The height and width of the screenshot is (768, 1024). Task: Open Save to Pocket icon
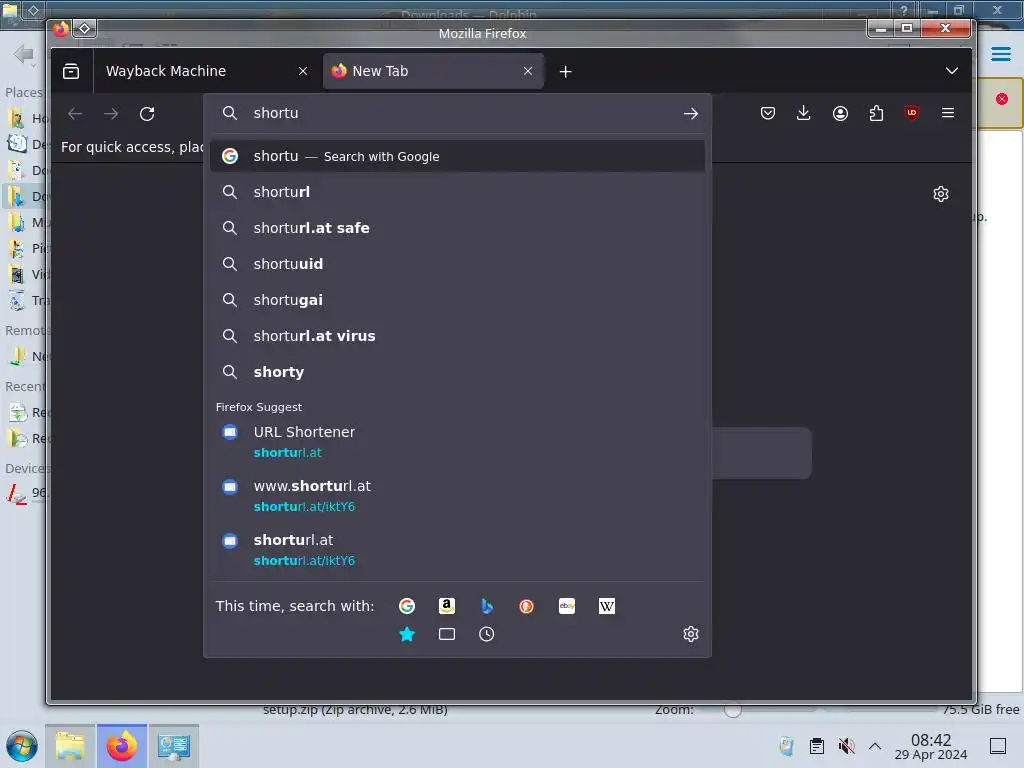(x=768, y=114)
